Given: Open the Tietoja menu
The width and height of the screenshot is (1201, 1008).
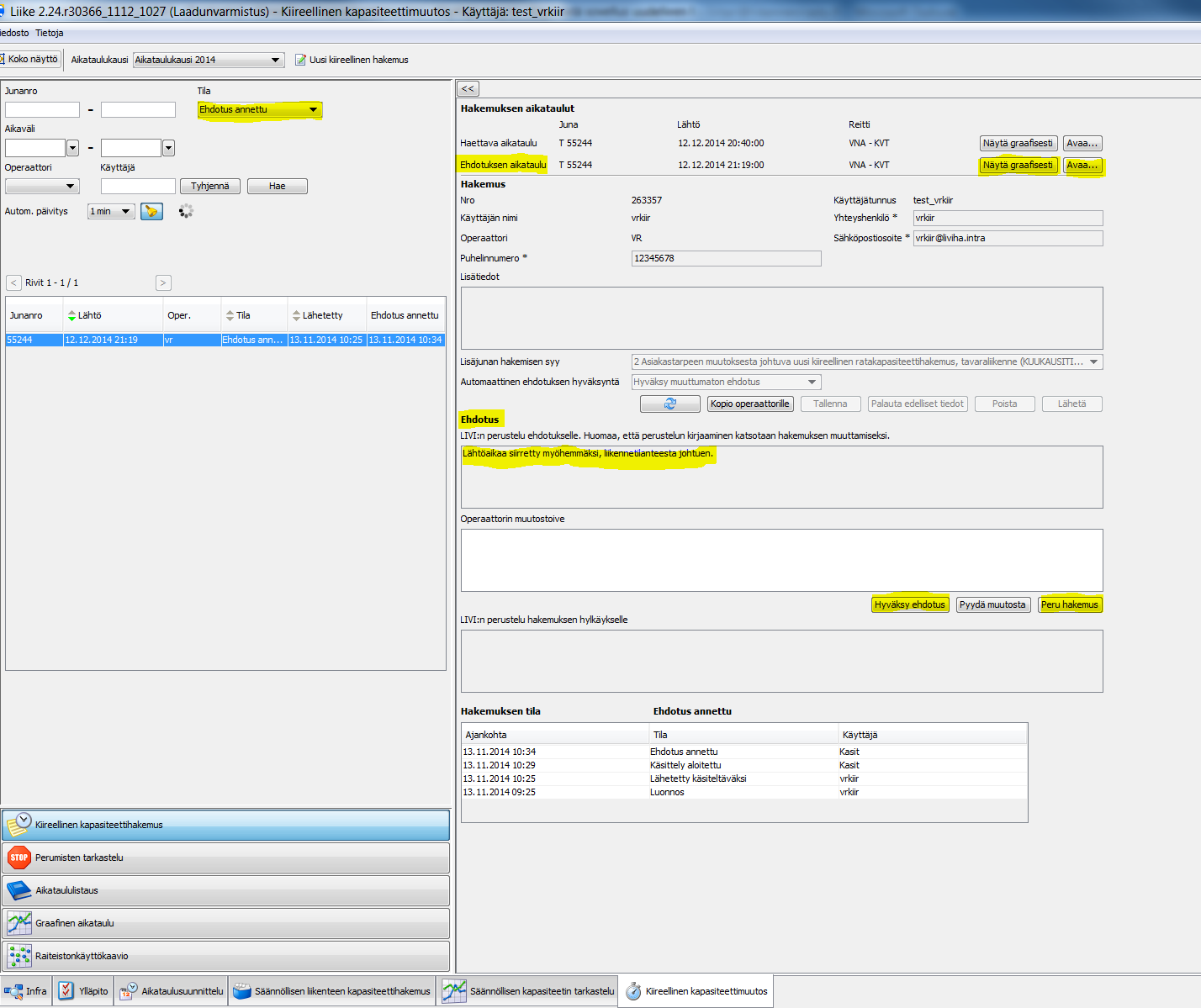Looking at the screenshot, I should point(49,33).
